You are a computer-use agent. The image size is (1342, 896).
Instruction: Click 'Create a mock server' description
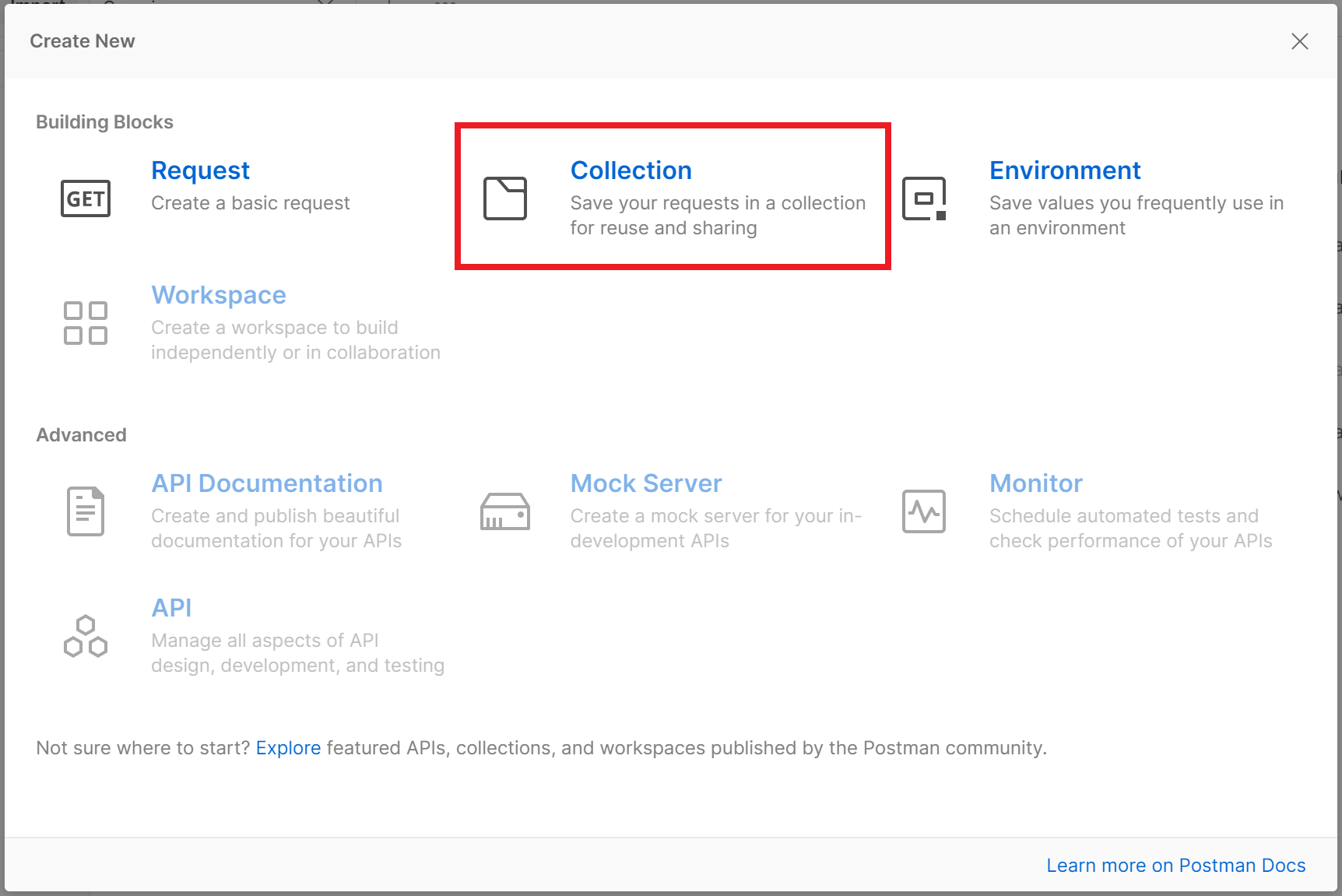[715, 529]
